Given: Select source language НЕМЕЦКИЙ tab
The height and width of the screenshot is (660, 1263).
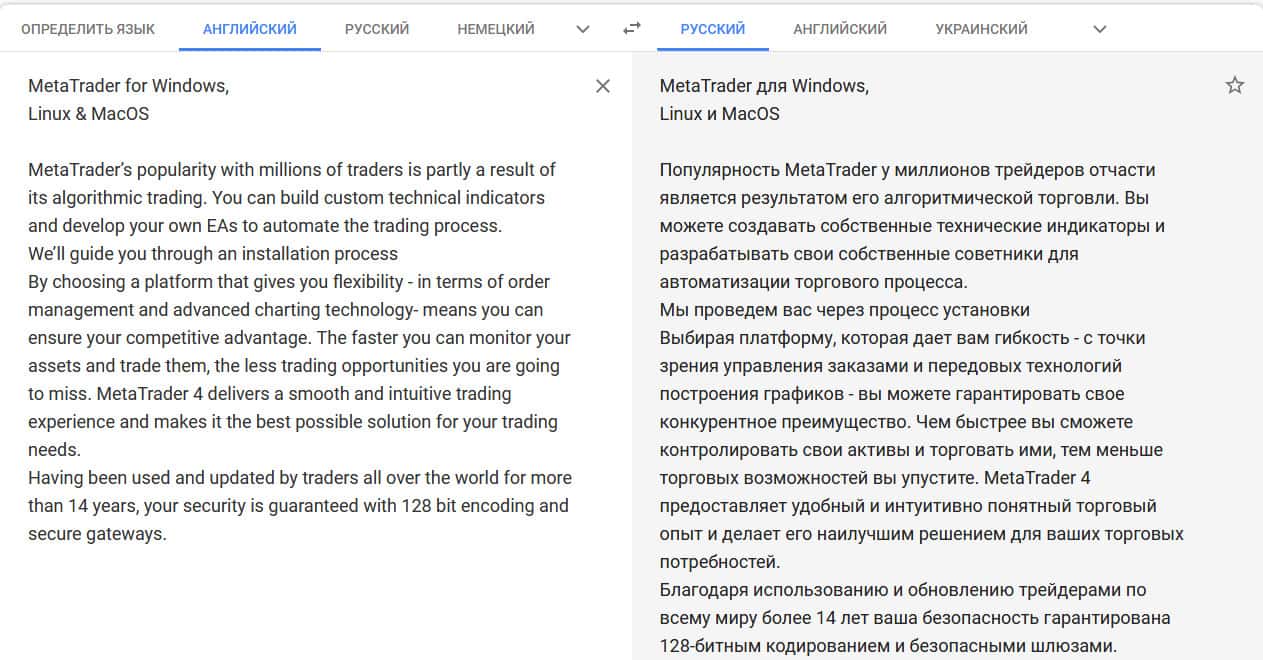Looking at the screenshot, I should point(496,29).
